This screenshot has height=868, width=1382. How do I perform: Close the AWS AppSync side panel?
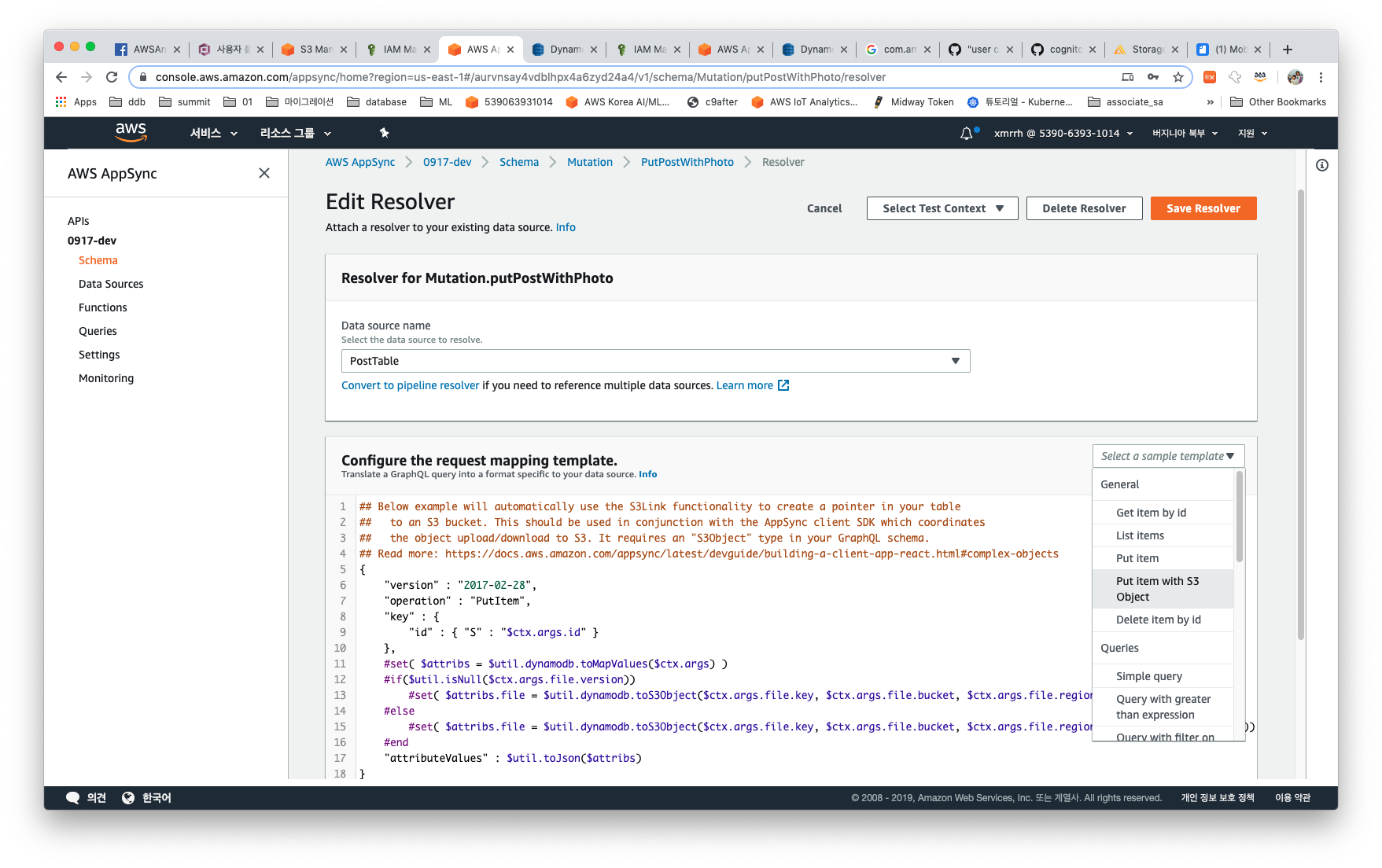264,173
